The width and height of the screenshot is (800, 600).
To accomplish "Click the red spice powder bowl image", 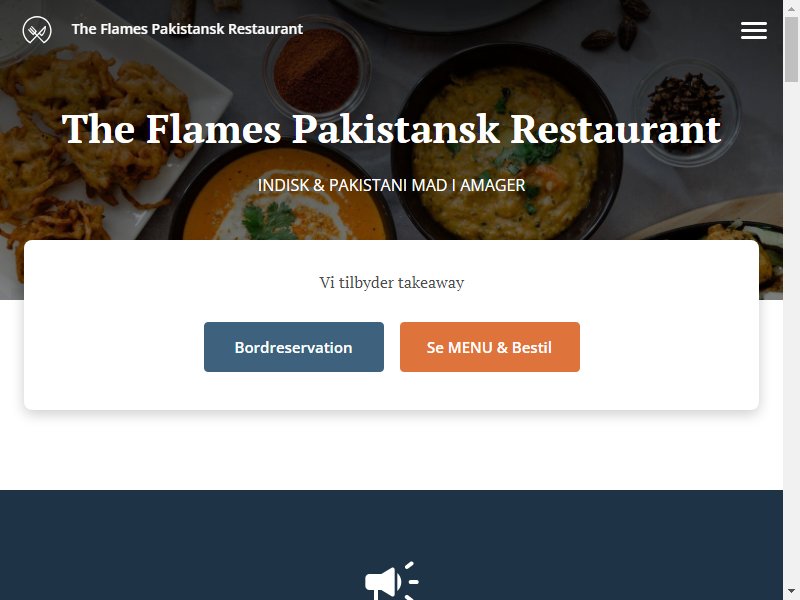I will tap(316, 69).
